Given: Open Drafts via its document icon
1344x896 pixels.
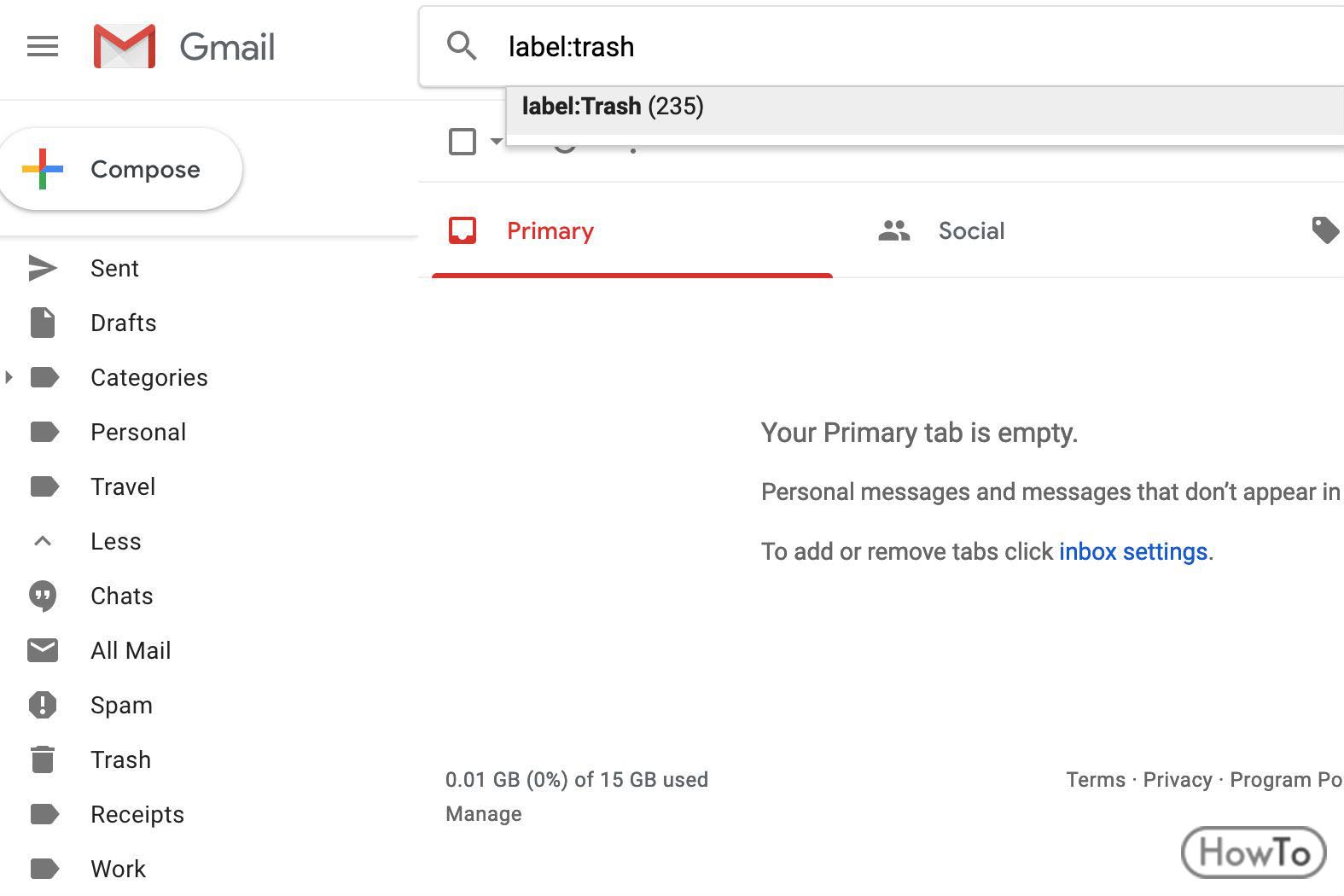Looking at the screenshot, I should (43, 323).
